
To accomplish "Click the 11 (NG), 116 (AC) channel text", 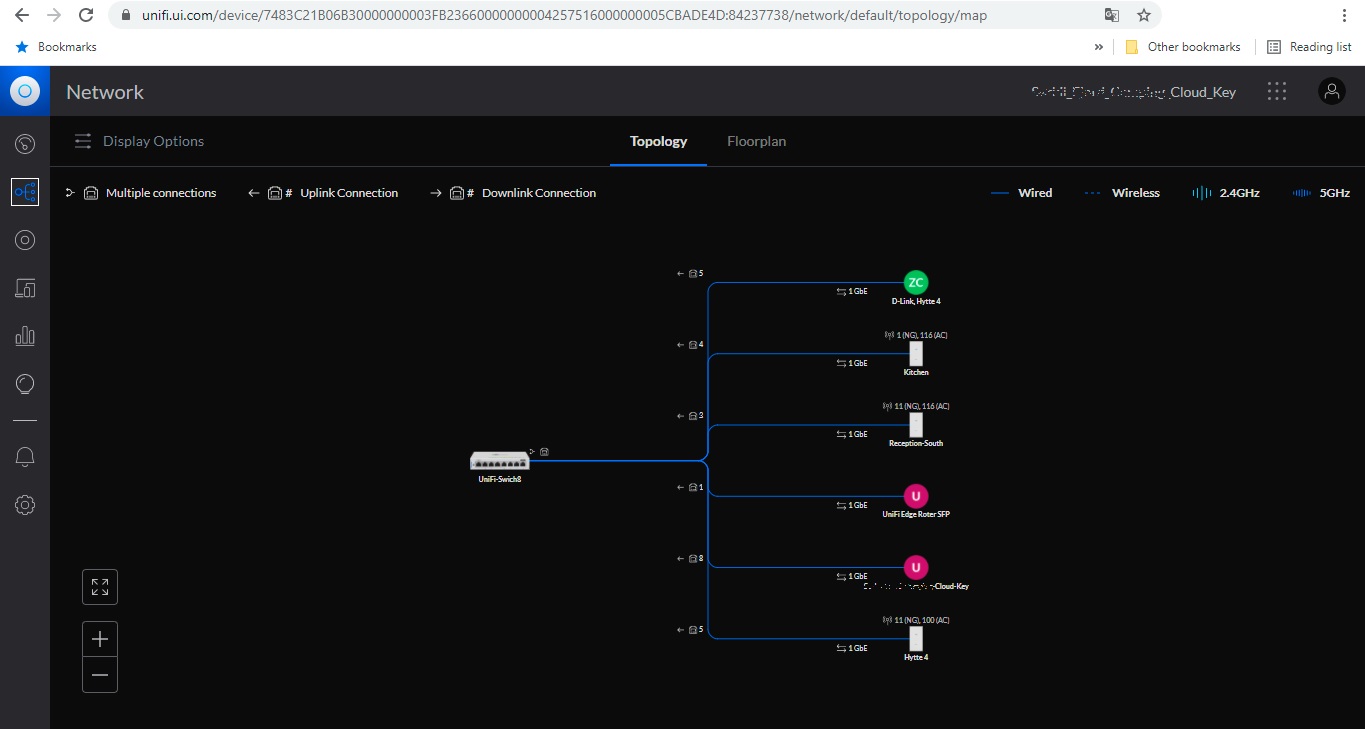I will [x=916, y=406].
